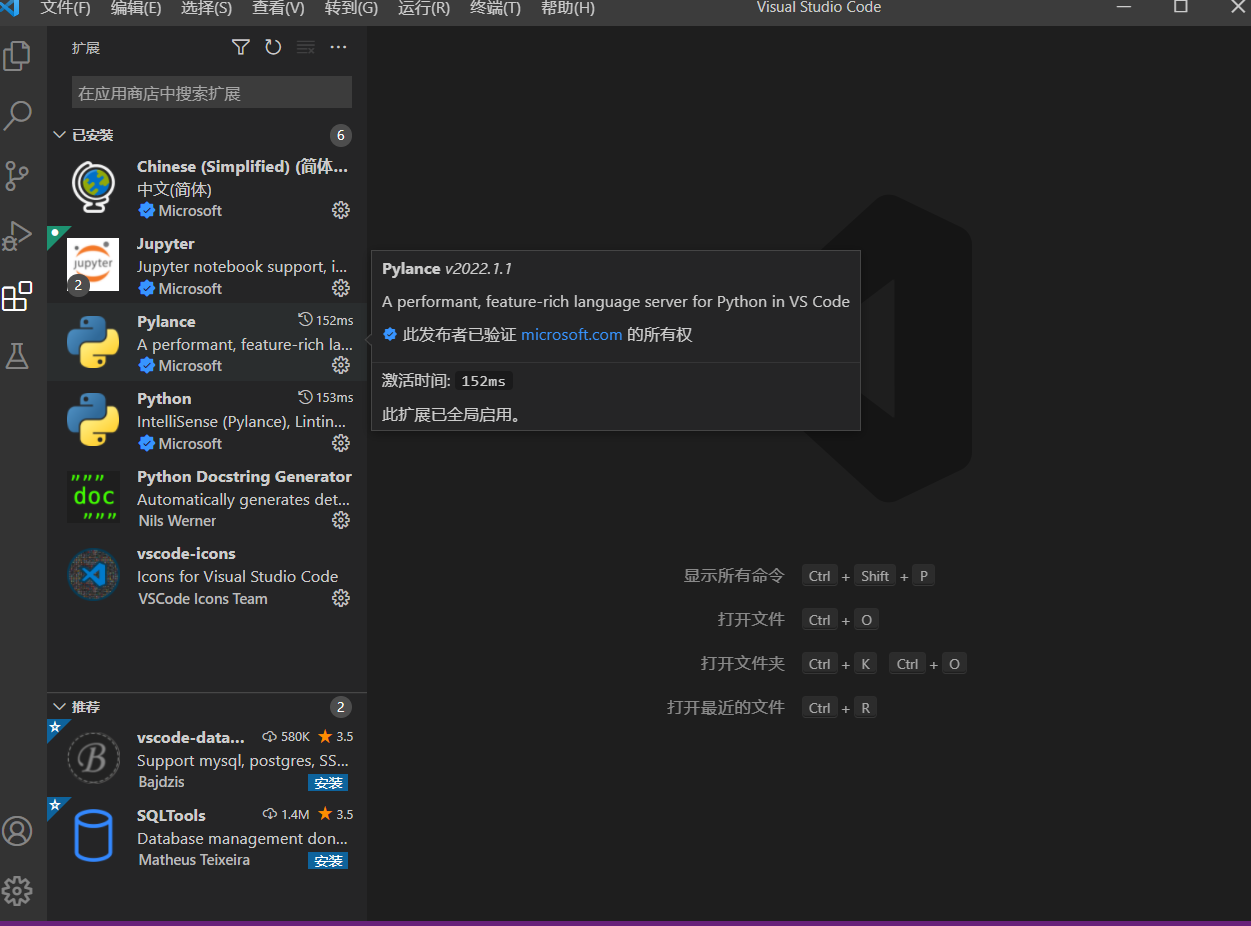Click the Jupyter extension logo
The image size is (1251, 926).
pyautogui.click(x=93, y=264)
